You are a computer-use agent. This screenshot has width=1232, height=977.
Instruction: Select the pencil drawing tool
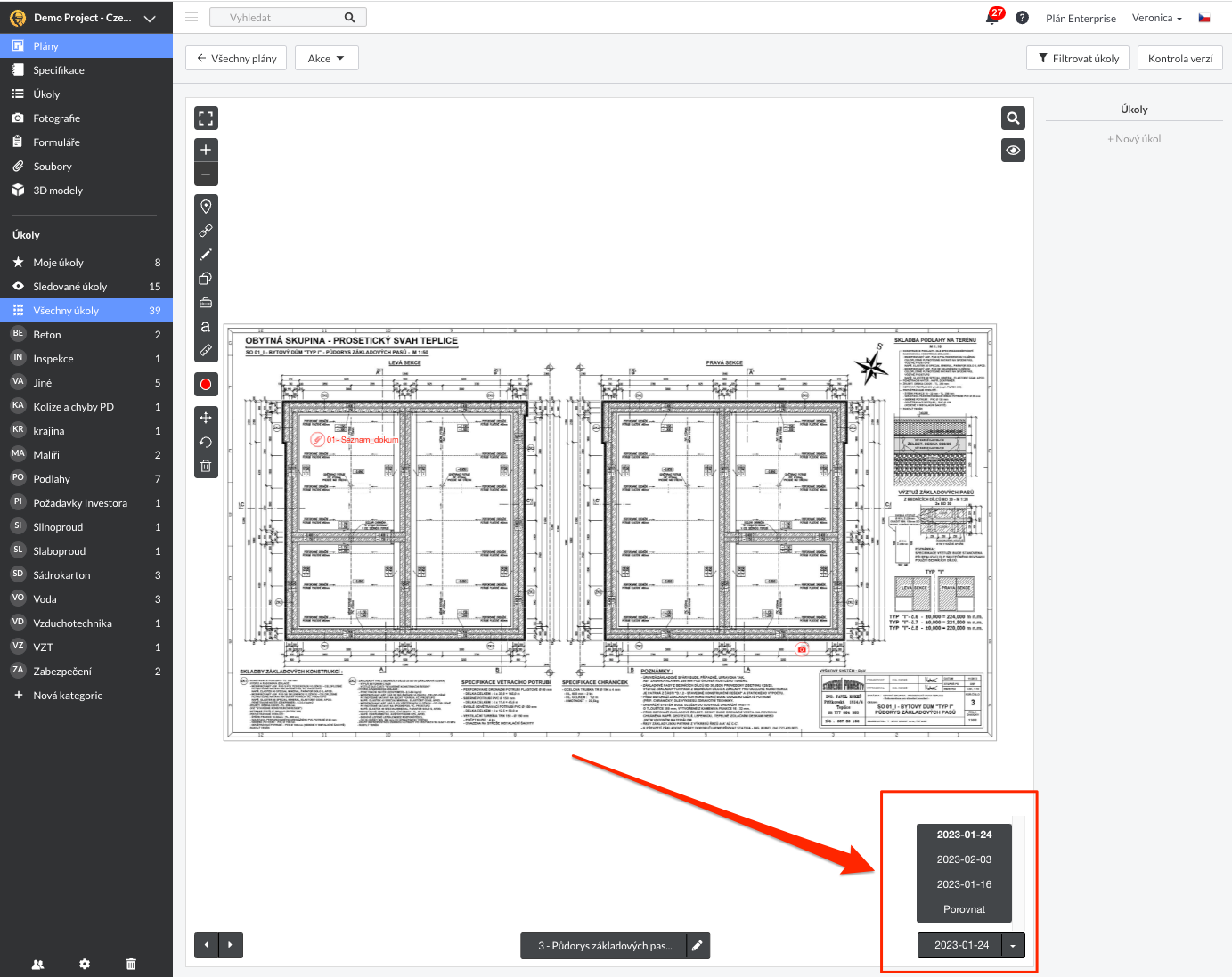206,255
